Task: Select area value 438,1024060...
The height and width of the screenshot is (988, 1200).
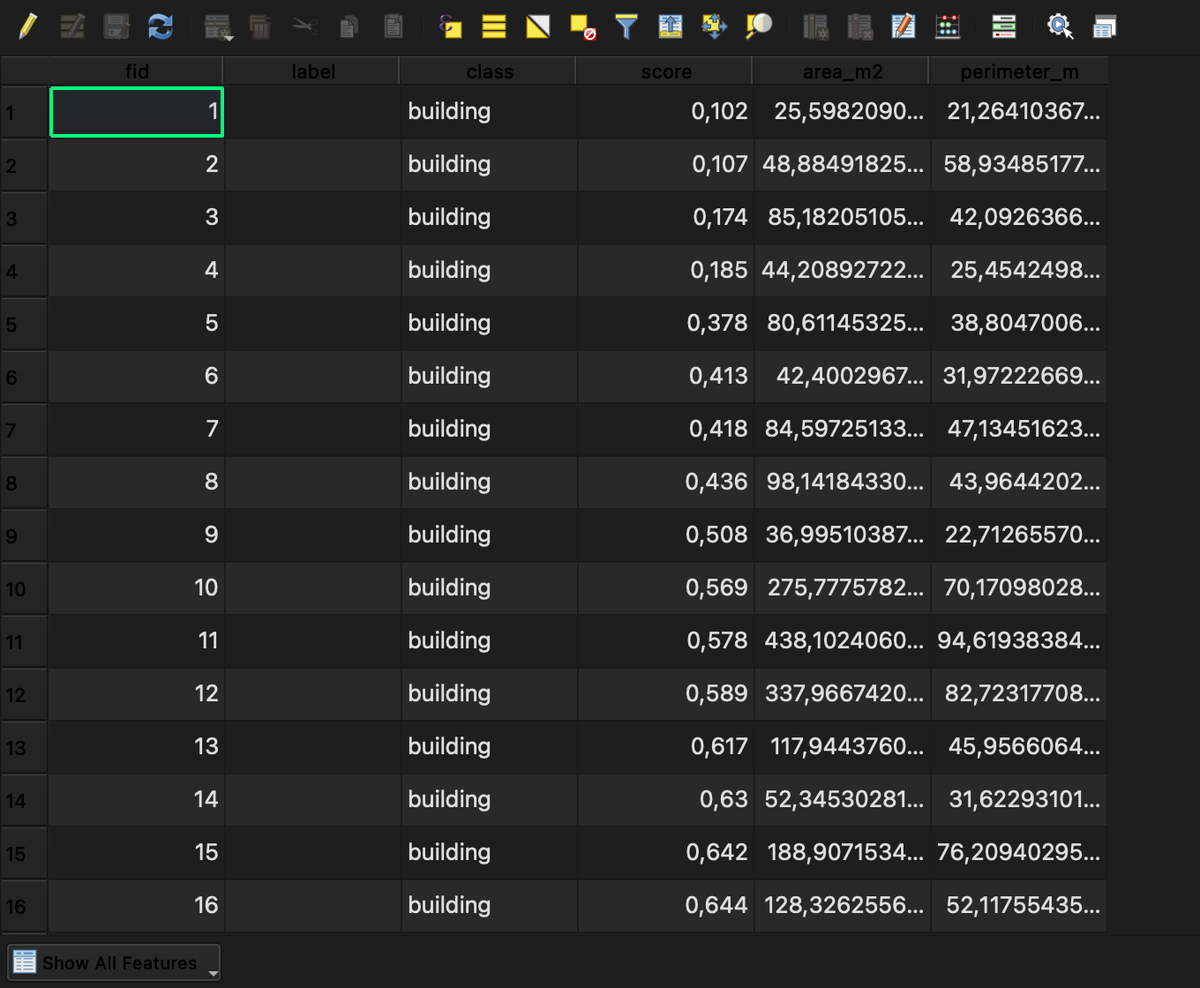Action: (x=841, y=641)
